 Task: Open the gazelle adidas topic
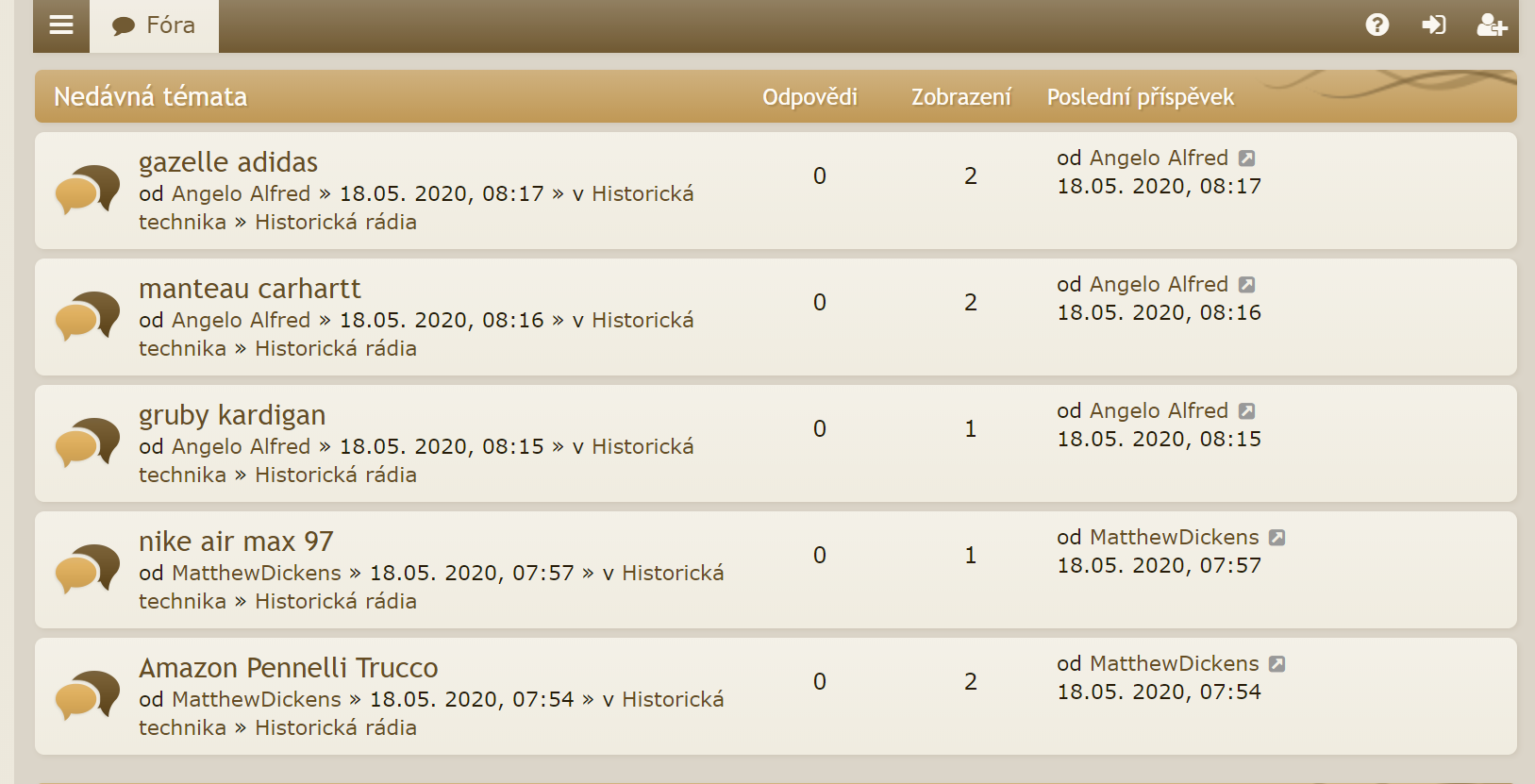227,162
